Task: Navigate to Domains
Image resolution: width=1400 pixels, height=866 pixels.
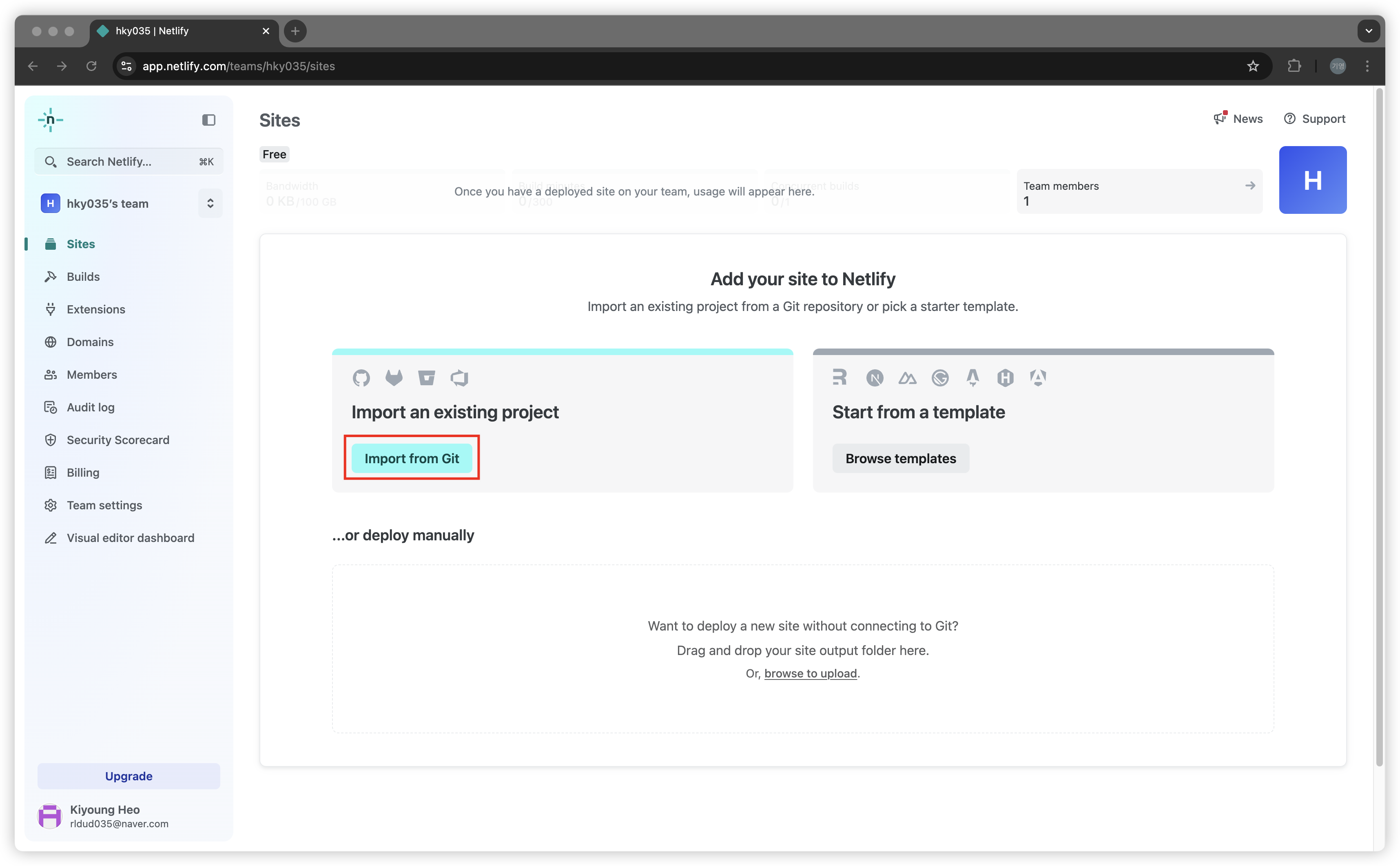Action: tap(90, 342)
